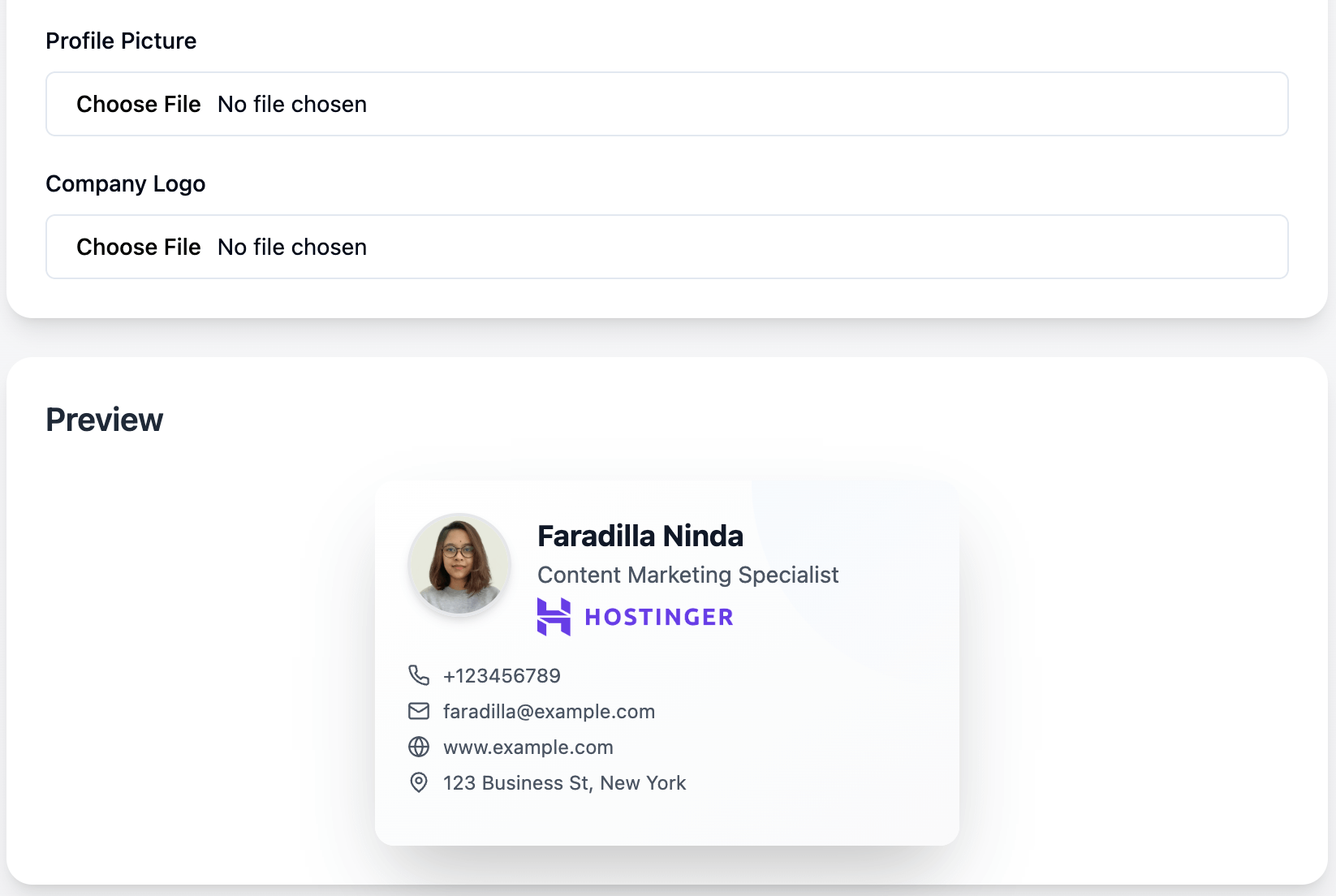Select the name 'Faradilla Ninda' in preview
The width and height of the screenshot is (1336, 896).
coord(640,535)
